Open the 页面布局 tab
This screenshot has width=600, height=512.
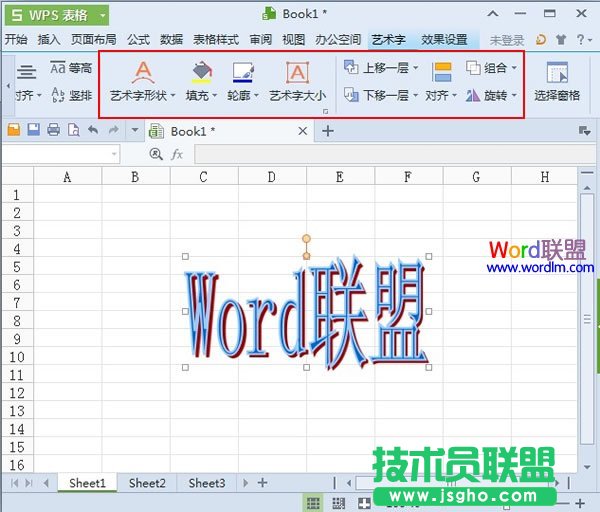tap(94, 39)
